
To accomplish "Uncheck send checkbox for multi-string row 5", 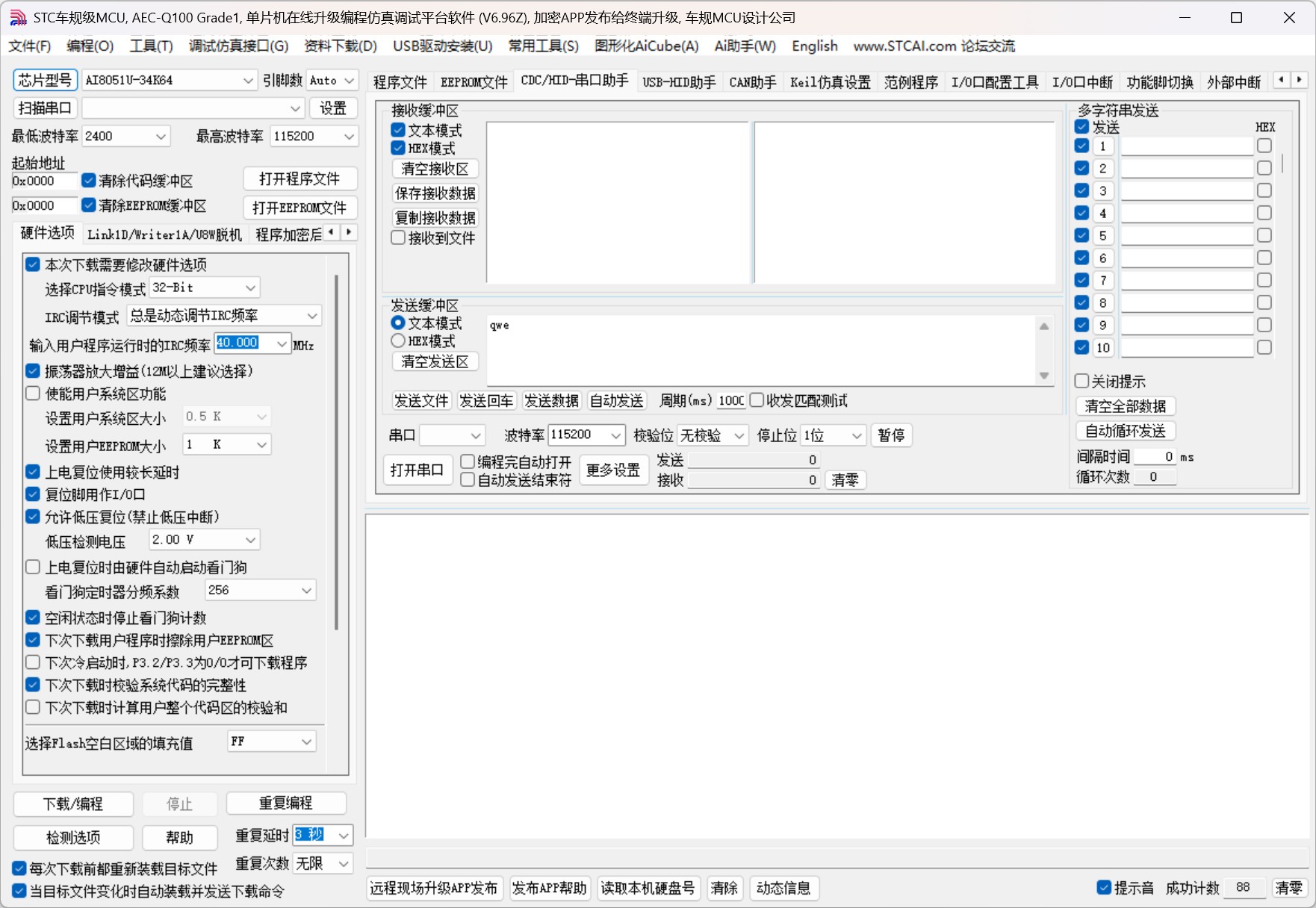I will coord(1081,235).
